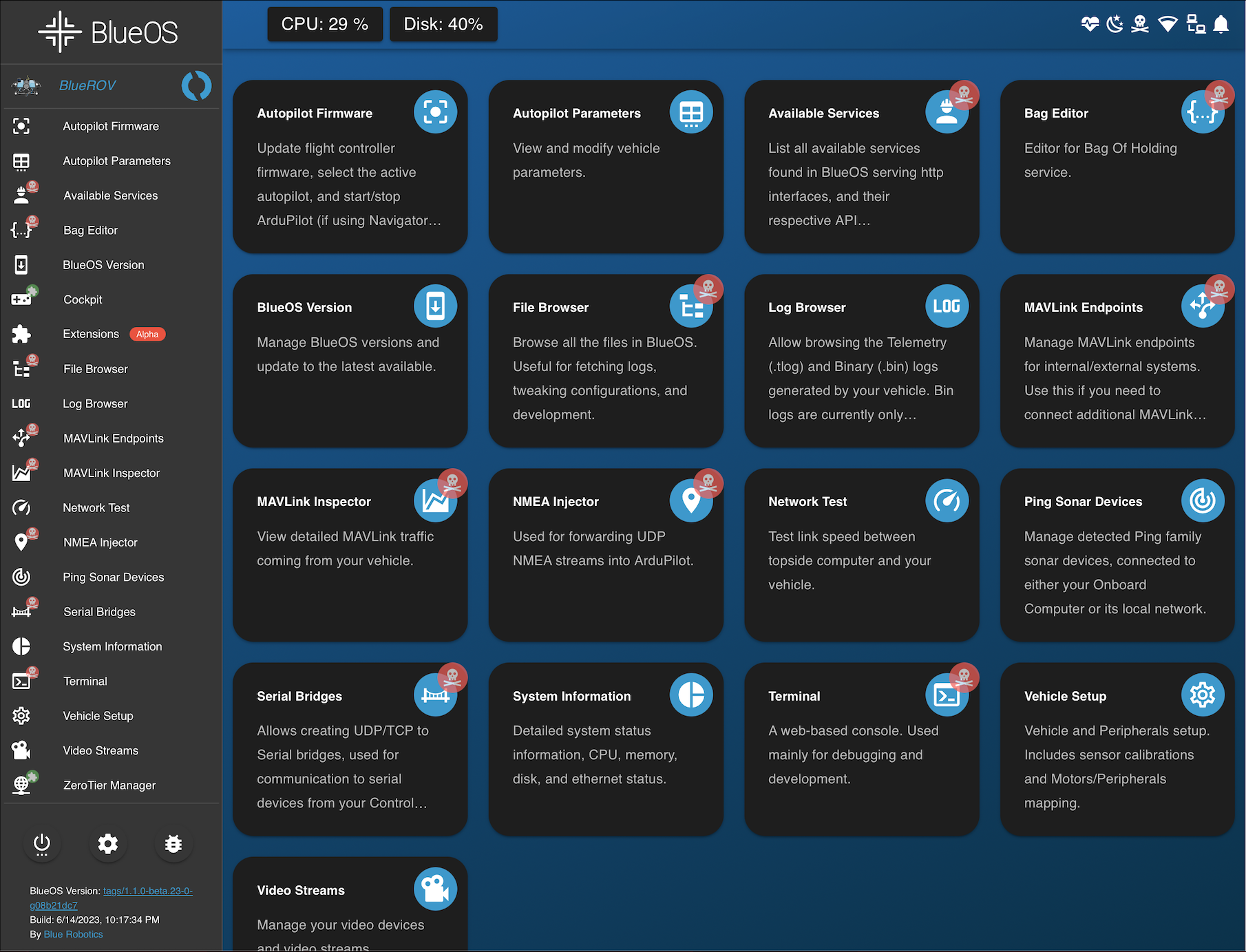Click the CPU usage indicator
This screenshot has width=1246, height=952.
(x=324, y=23)
